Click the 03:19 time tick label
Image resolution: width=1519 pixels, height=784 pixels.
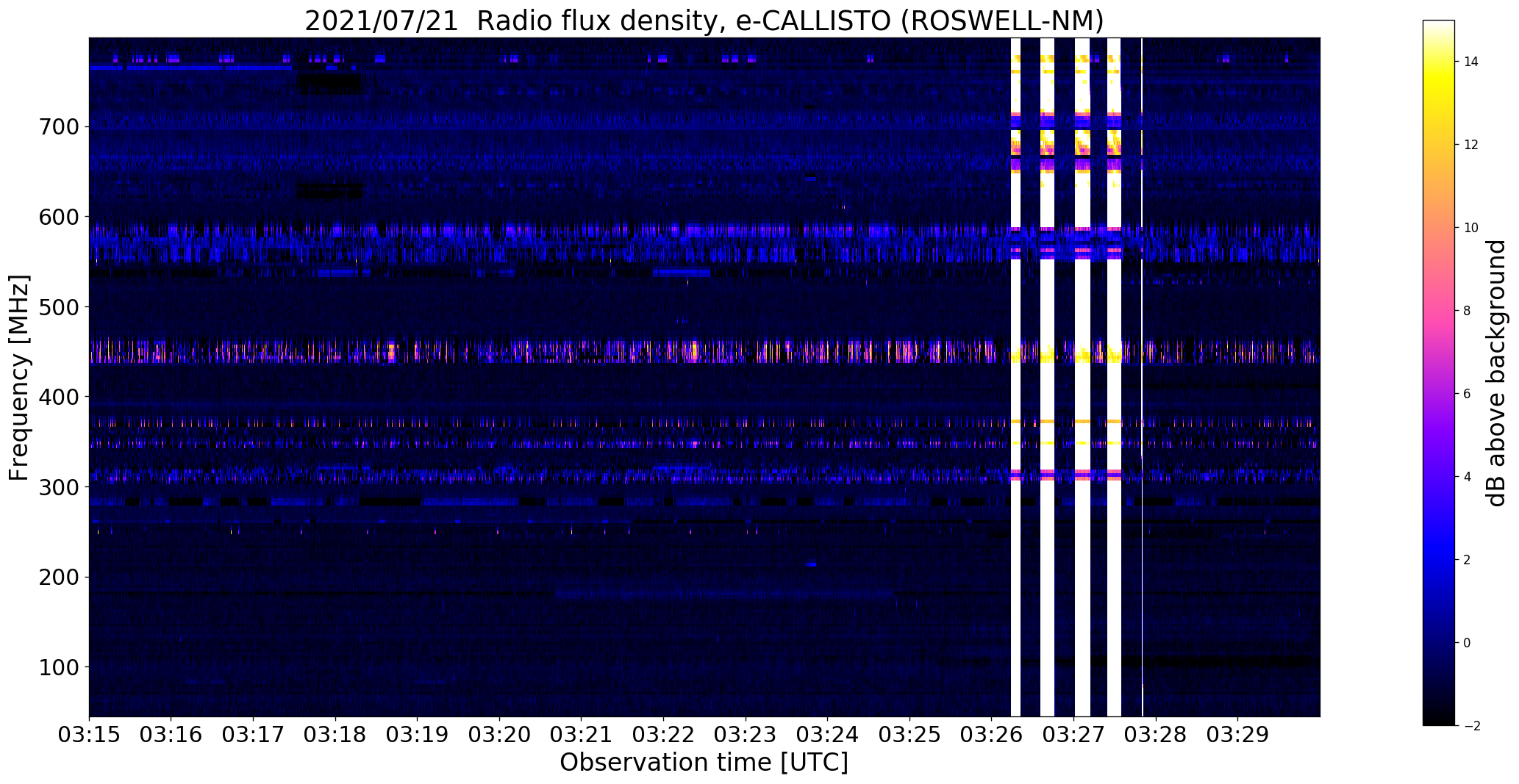[x=418, y=735]
